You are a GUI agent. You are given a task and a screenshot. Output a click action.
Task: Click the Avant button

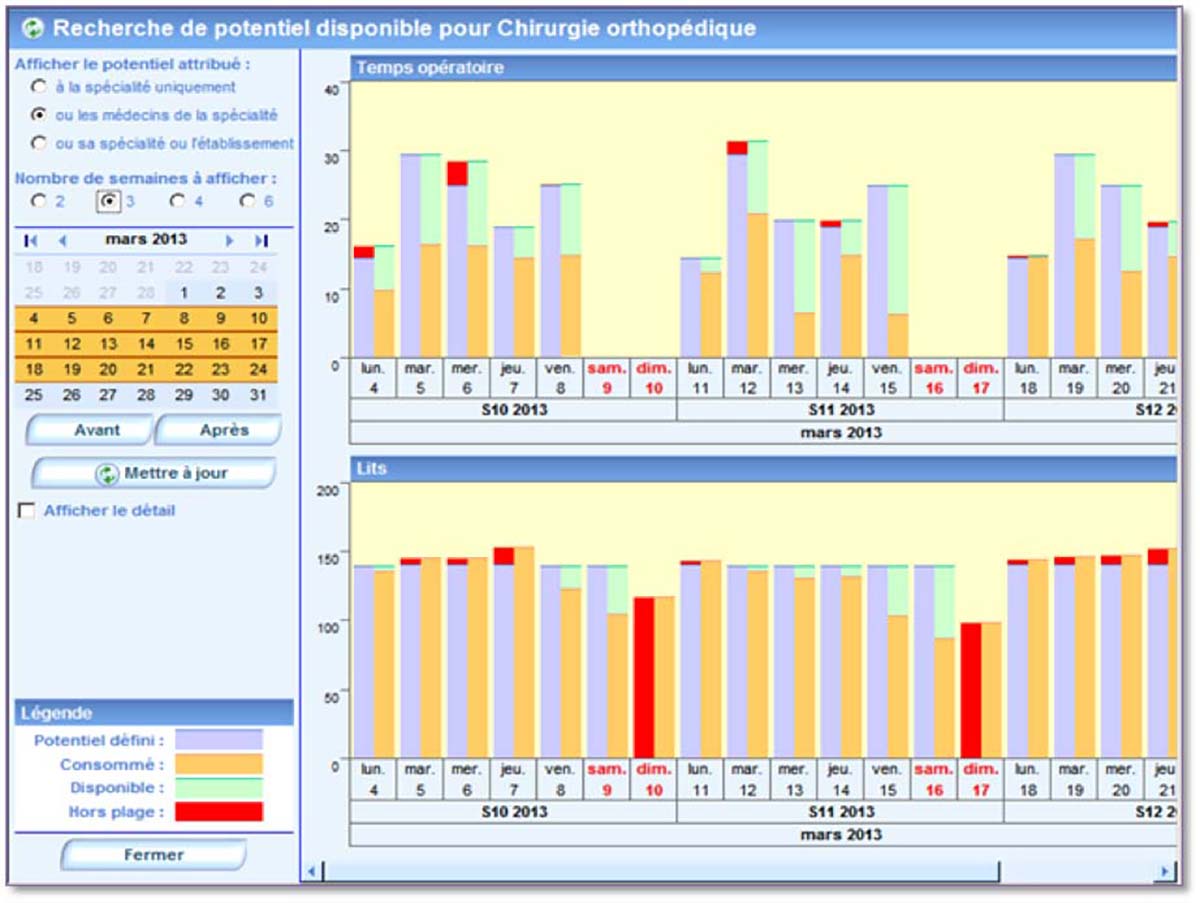click(x=89, y=430)
